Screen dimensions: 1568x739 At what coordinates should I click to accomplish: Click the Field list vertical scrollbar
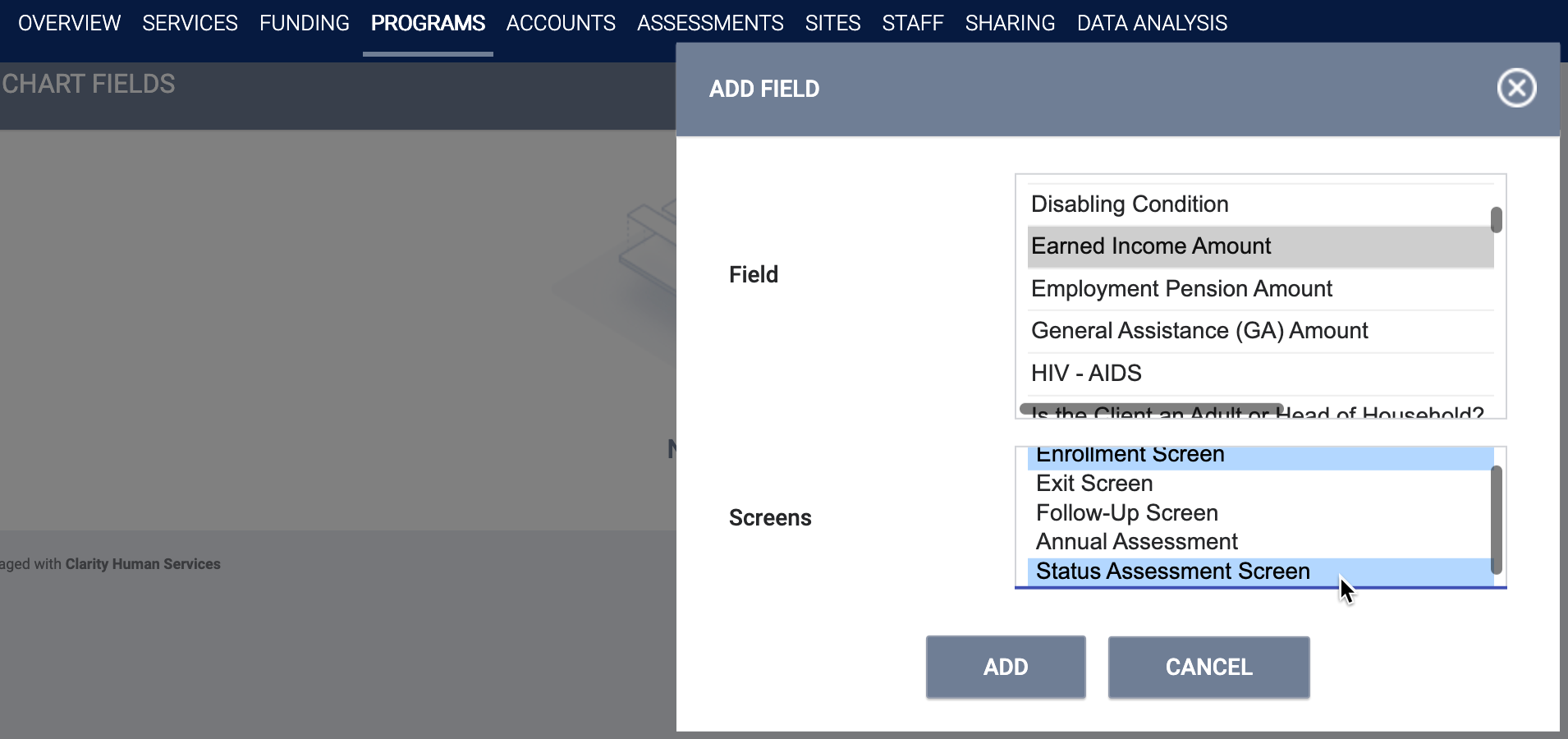(x=1497, y=220)
